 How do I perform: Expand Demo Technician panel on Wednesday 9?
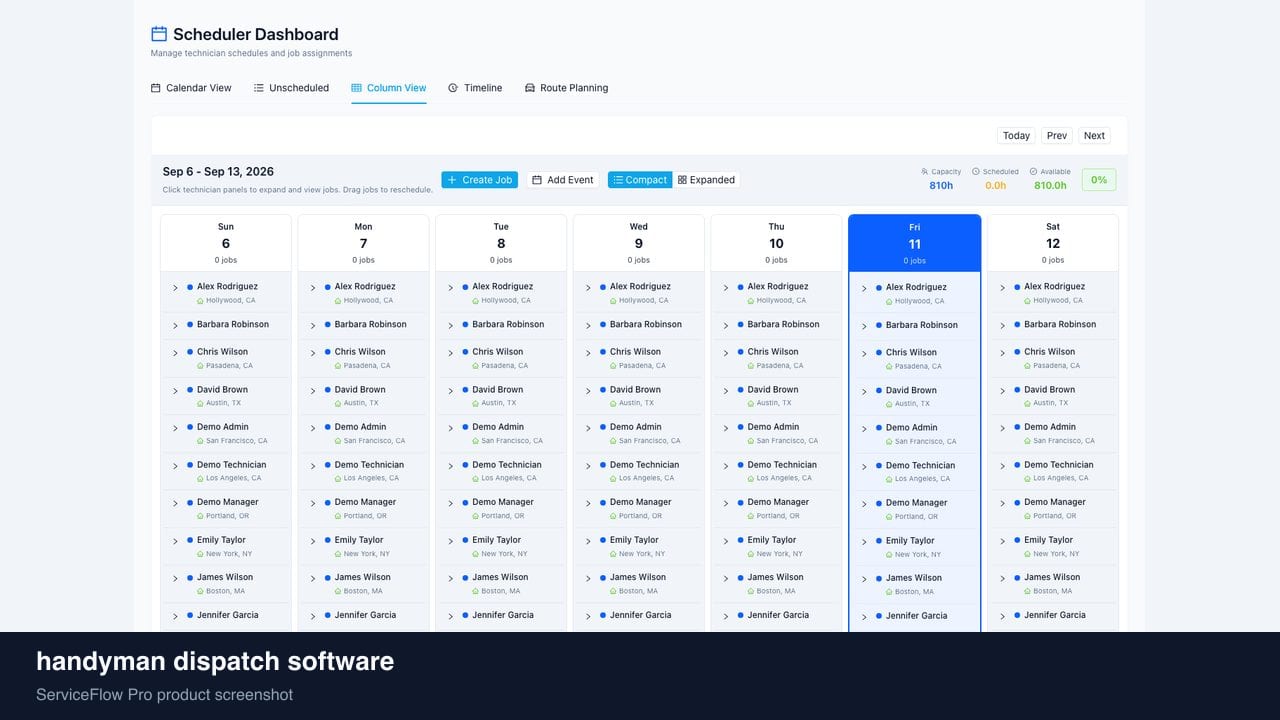tap(588, 466)
